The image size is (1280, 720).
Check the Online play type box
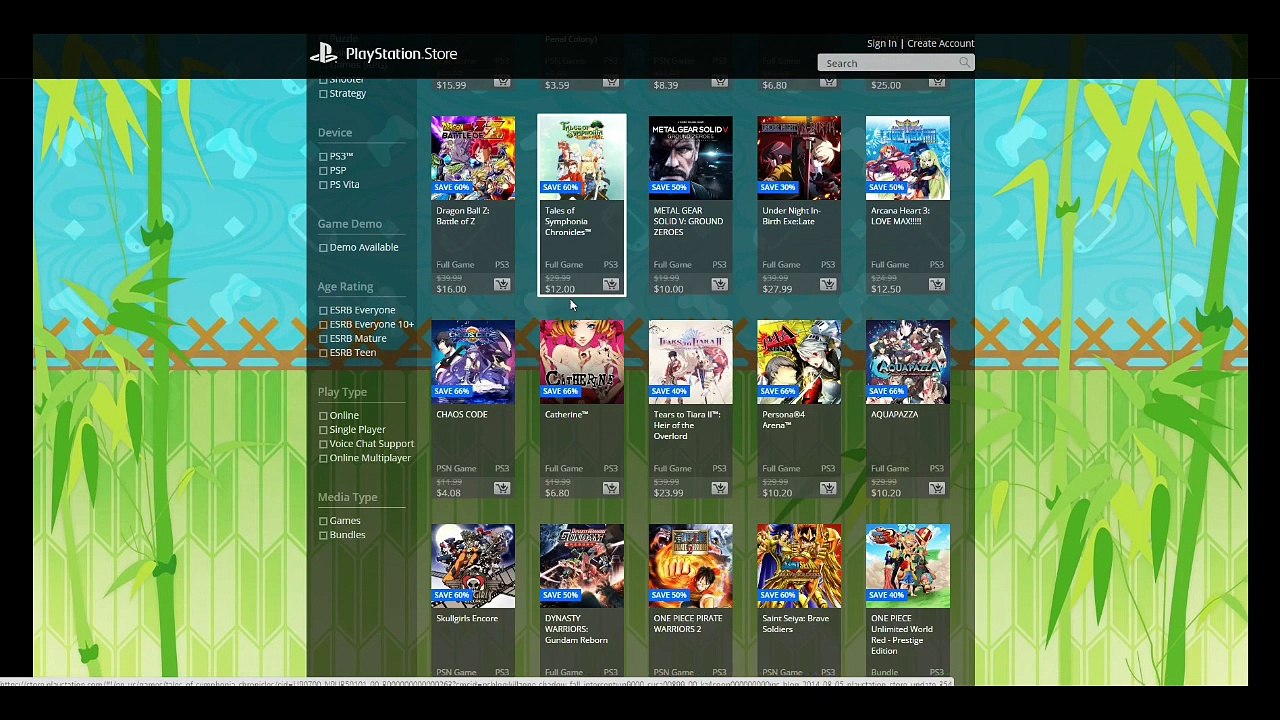tap(323, 416)
